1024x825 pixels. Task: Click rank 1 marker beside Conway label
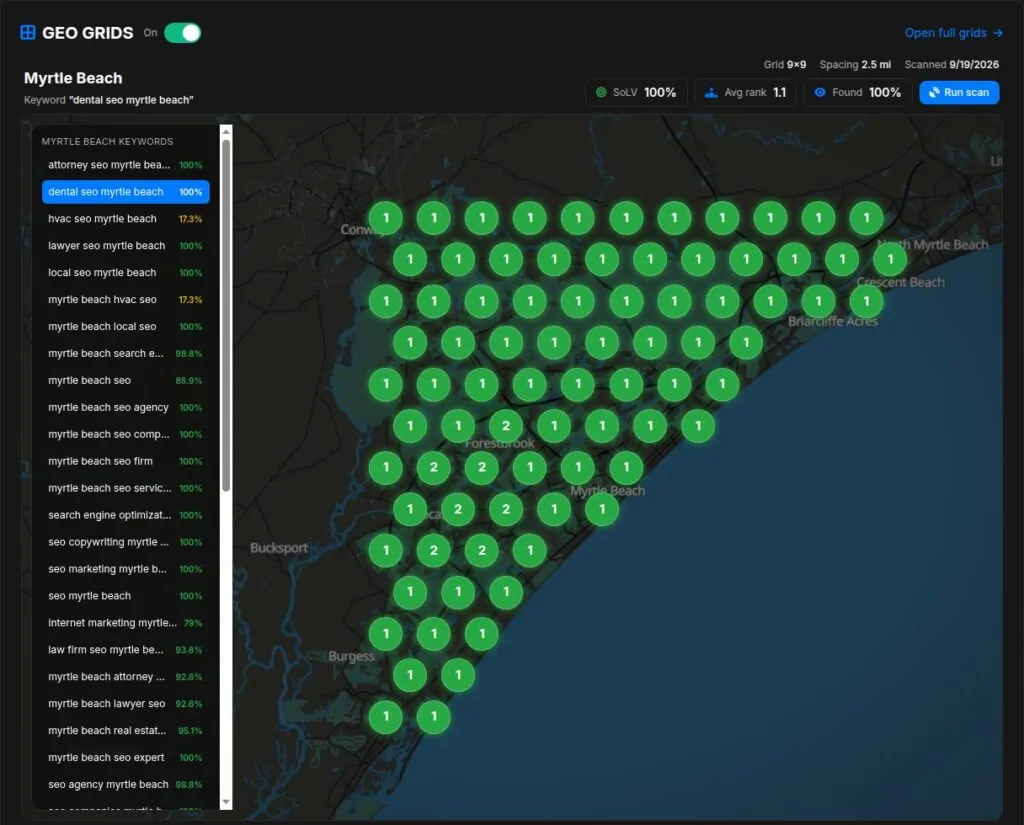(385, 218)
